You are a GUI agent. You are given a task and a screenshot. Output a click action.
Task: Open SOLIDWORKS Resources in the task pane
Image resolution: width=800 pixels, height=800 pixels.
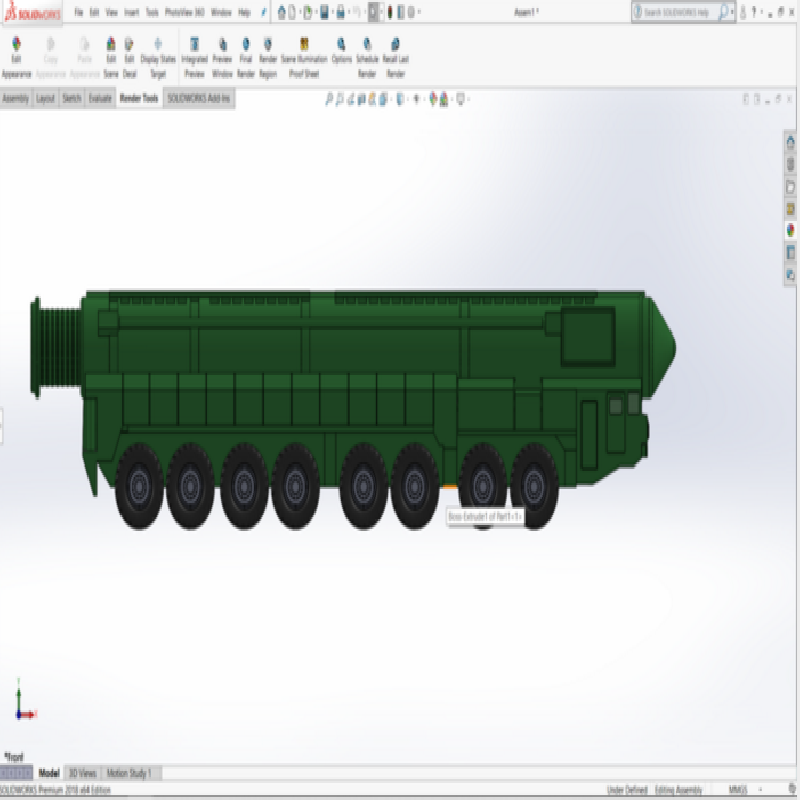(791, 141)
